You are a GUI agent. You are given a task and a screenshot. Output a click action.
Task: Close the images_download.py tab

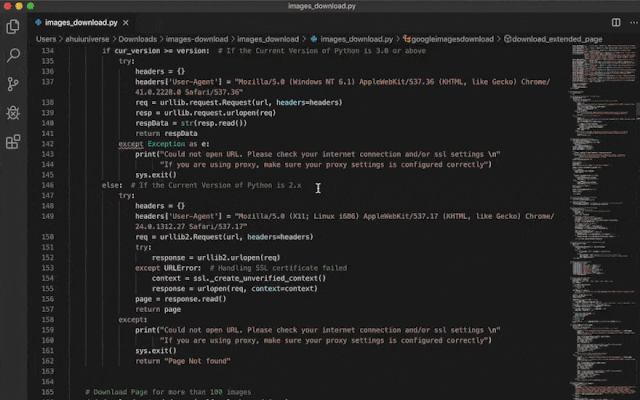126,23
